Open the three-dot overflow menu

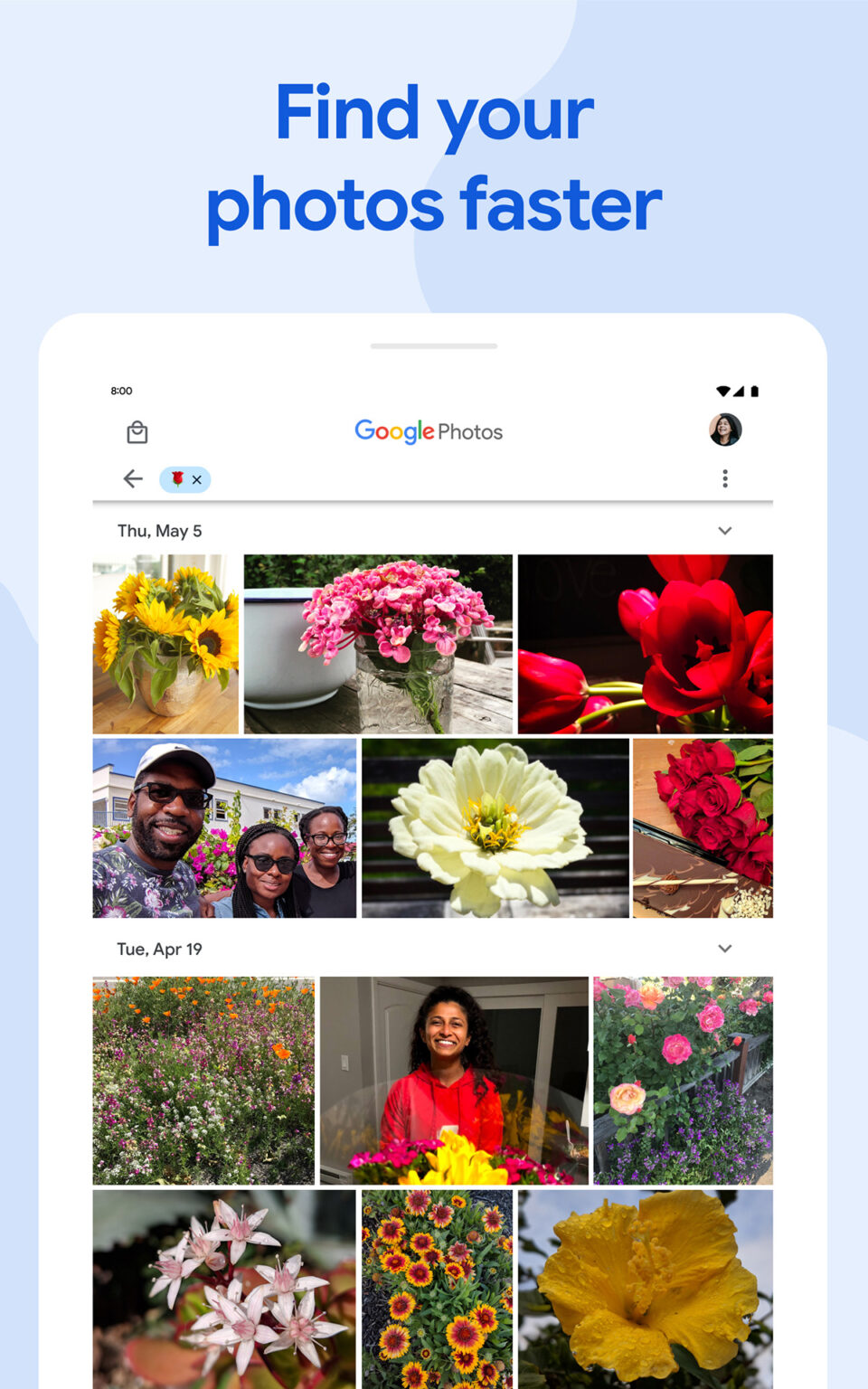[x=725, y=479]
